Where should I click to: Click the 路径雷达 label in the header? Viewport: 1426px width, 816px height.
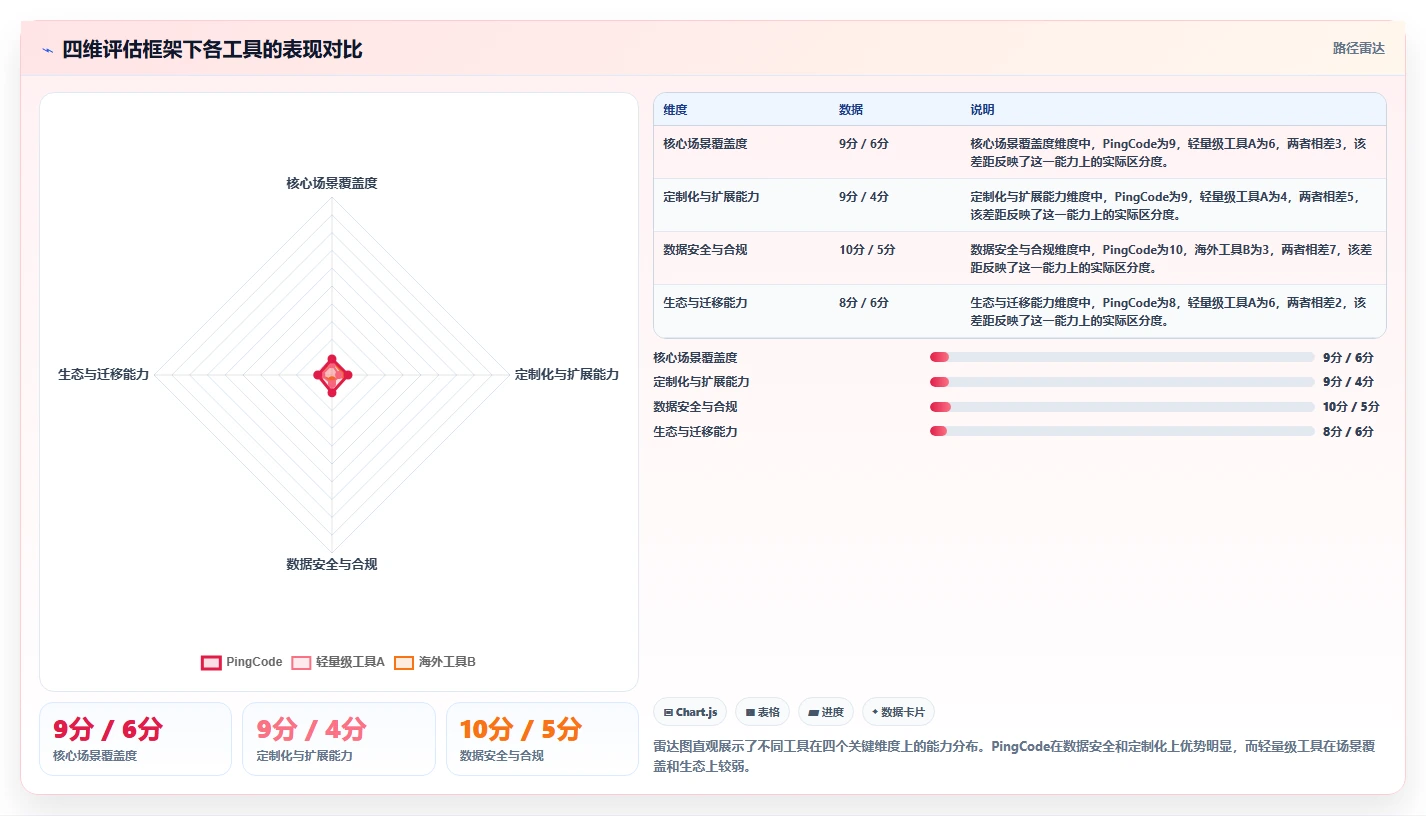click(1359, 48)
